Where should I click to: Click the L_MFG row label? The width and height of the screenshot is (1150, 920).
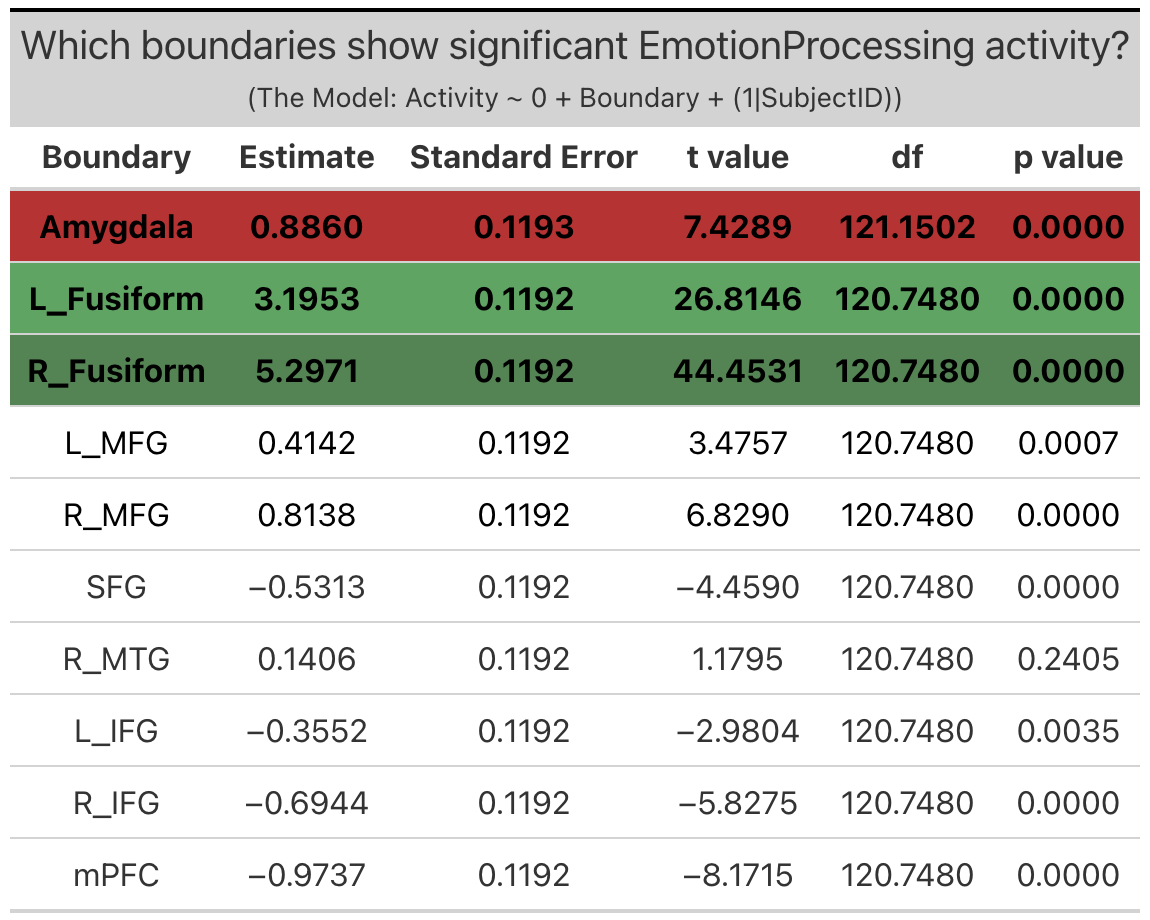[116, 443]
